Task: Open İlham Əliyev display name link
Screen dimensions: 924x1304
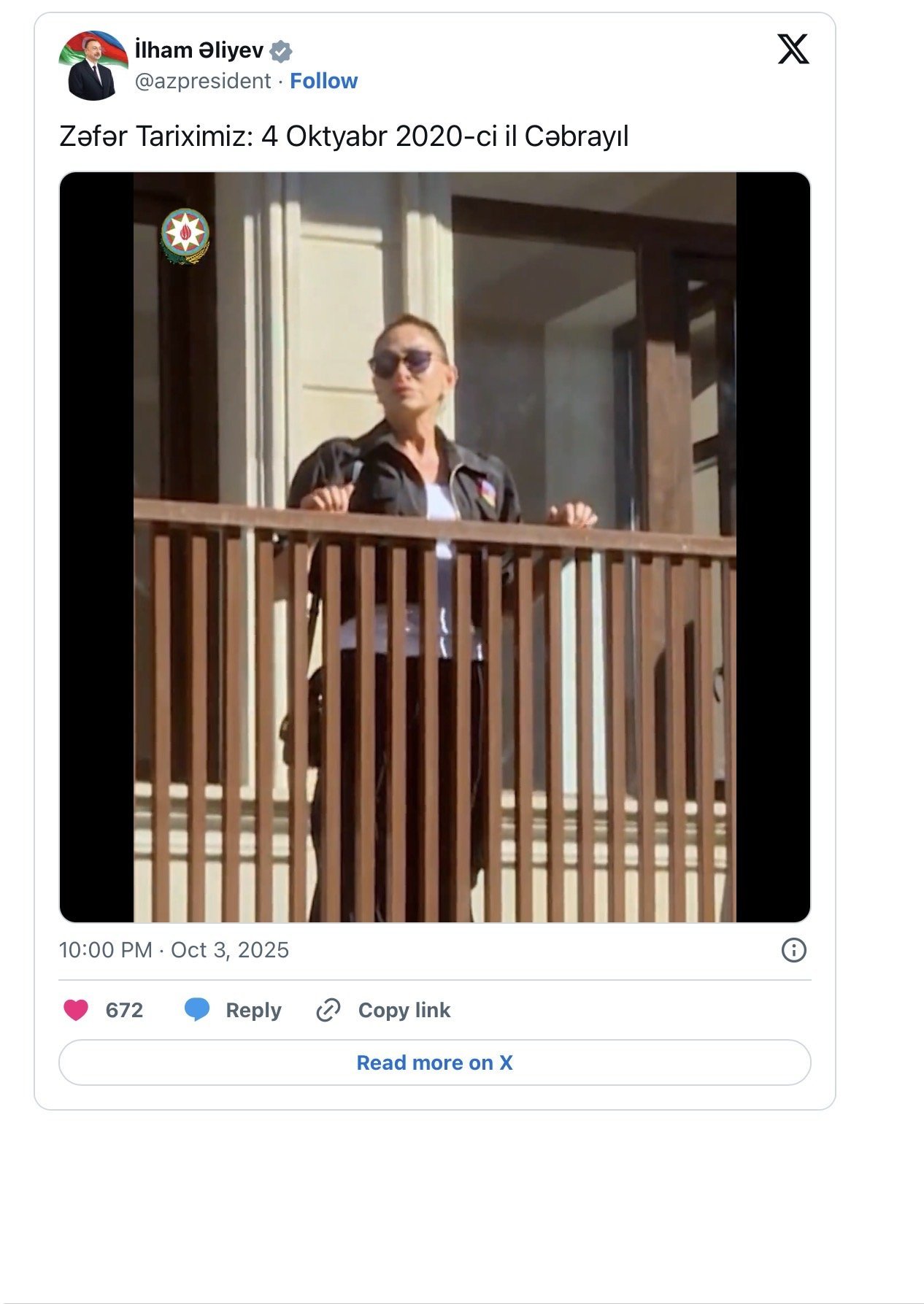Action: (x=199, y=50)
